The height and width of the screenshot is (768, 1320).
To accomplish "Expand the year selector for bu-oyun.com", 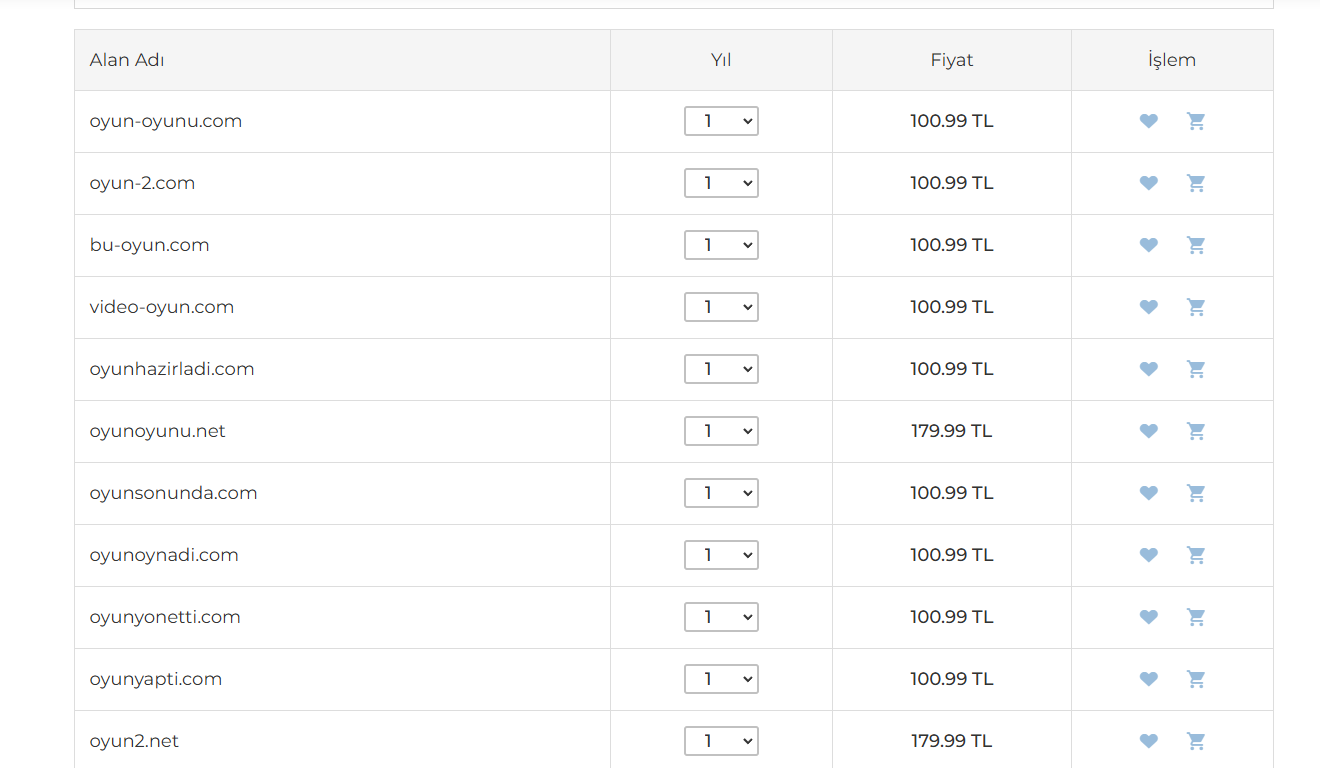I will point(721,245).
